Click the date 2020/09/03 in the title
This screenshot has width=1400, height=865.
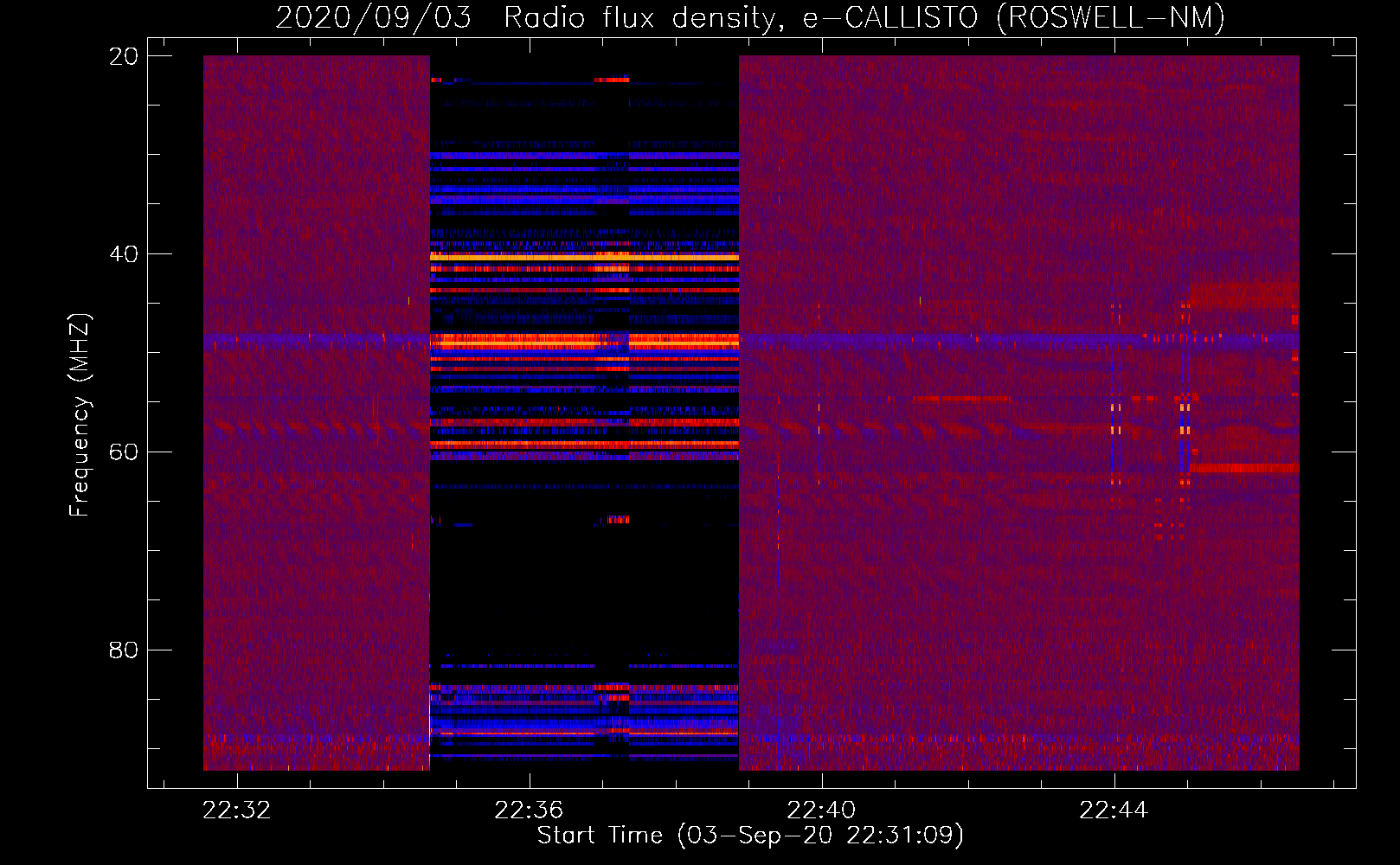(373, 17)
